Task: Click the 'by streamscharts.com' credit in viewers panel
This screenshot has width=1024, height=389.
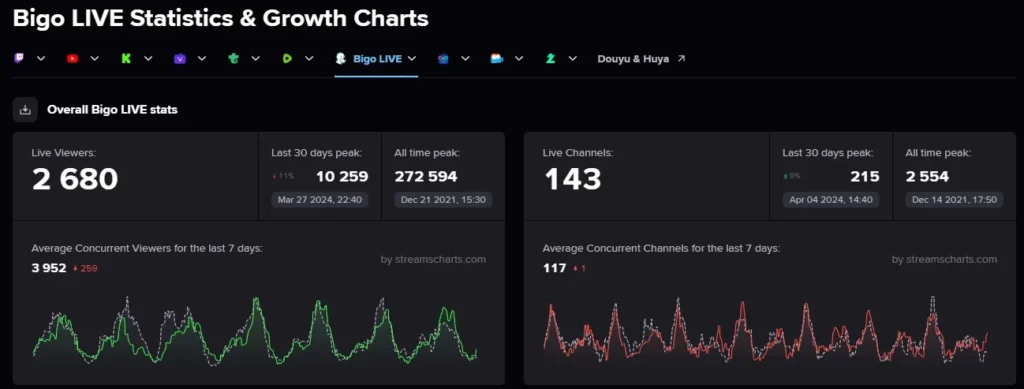Action: click(x=433, y=259)
